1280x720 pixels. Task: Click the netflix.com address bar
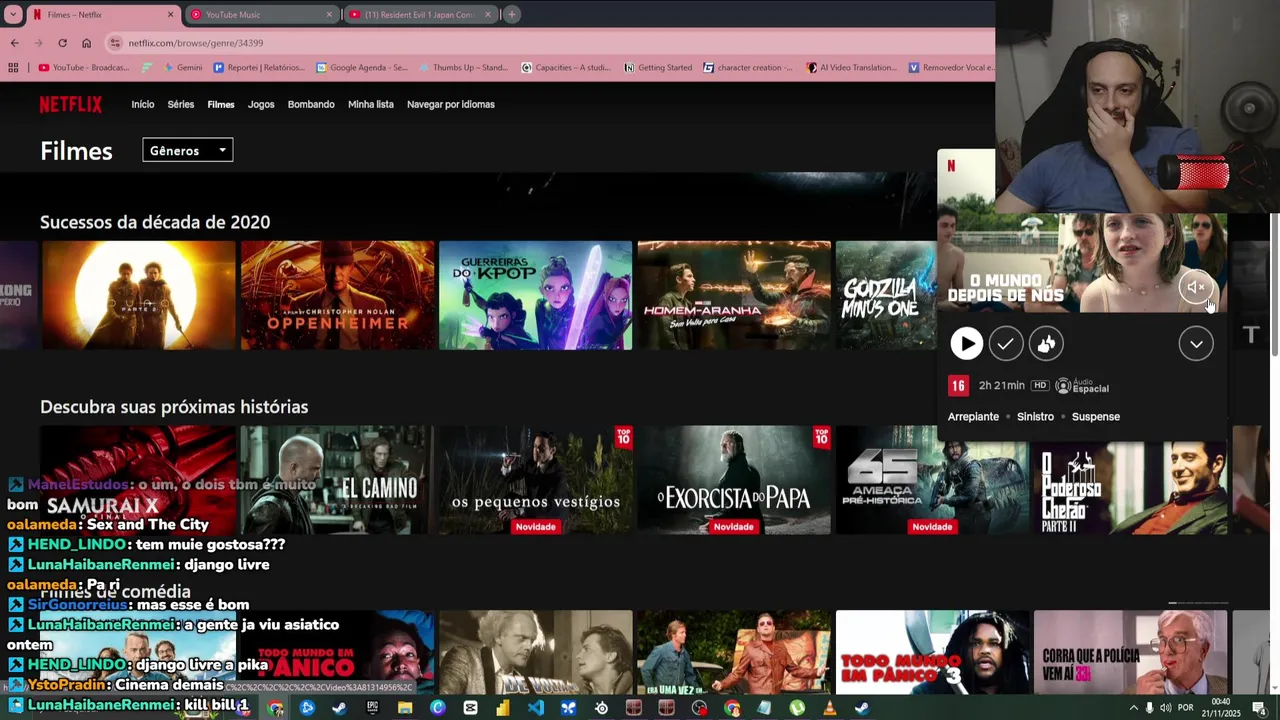click(x=550, y=43)
